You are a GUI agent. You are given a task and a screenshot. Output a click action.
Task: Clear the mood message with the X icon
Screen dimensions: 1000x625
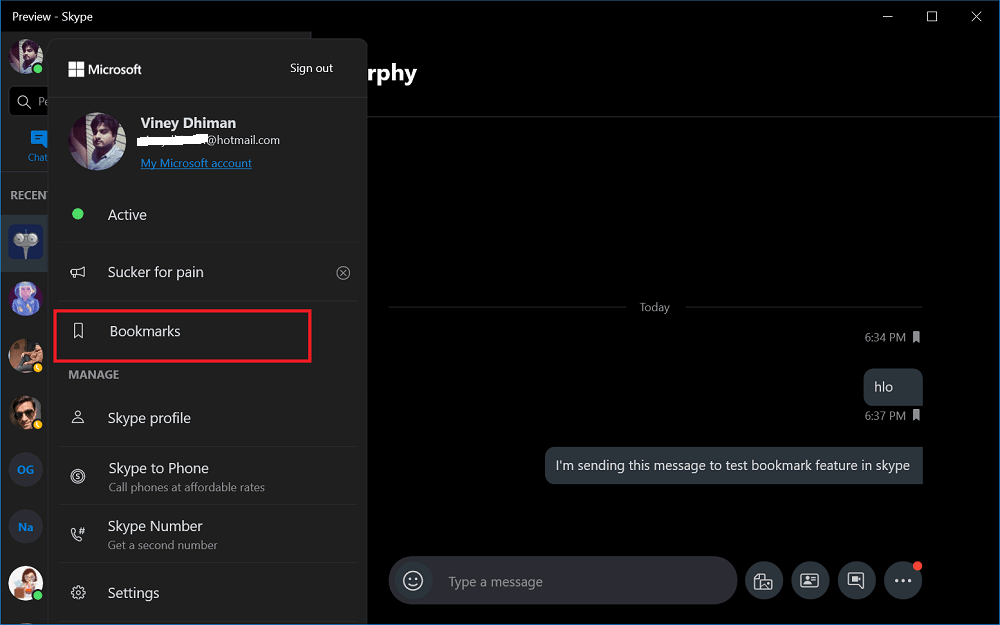(343, 273)
